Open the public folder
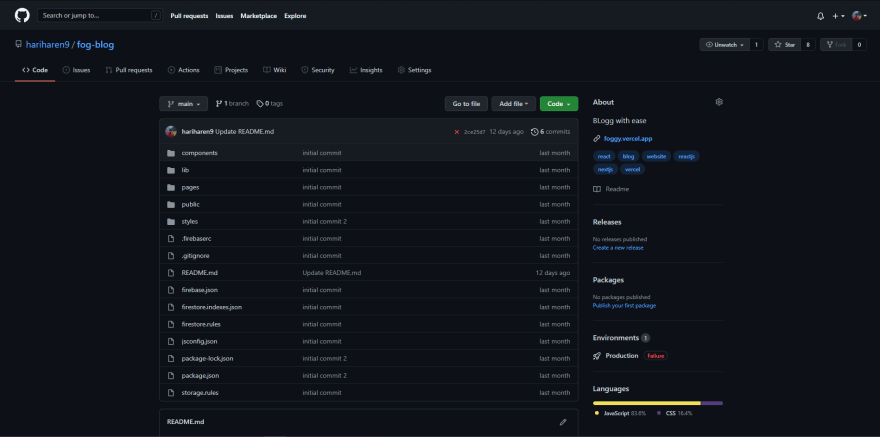The image size is (880, 437). click(190, 204)
